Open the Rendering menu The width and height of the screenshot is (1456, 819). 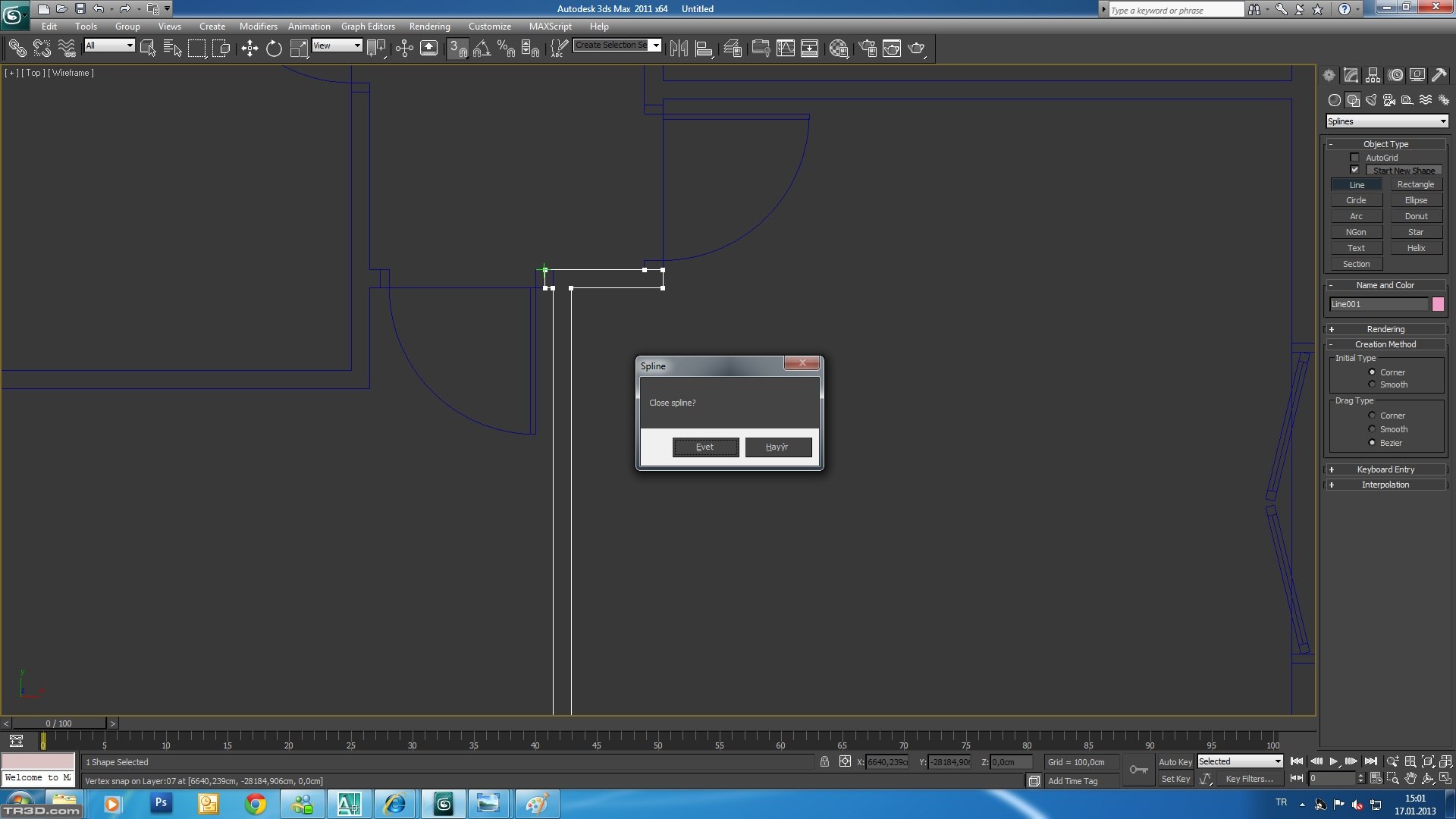[x=429, y=26]
